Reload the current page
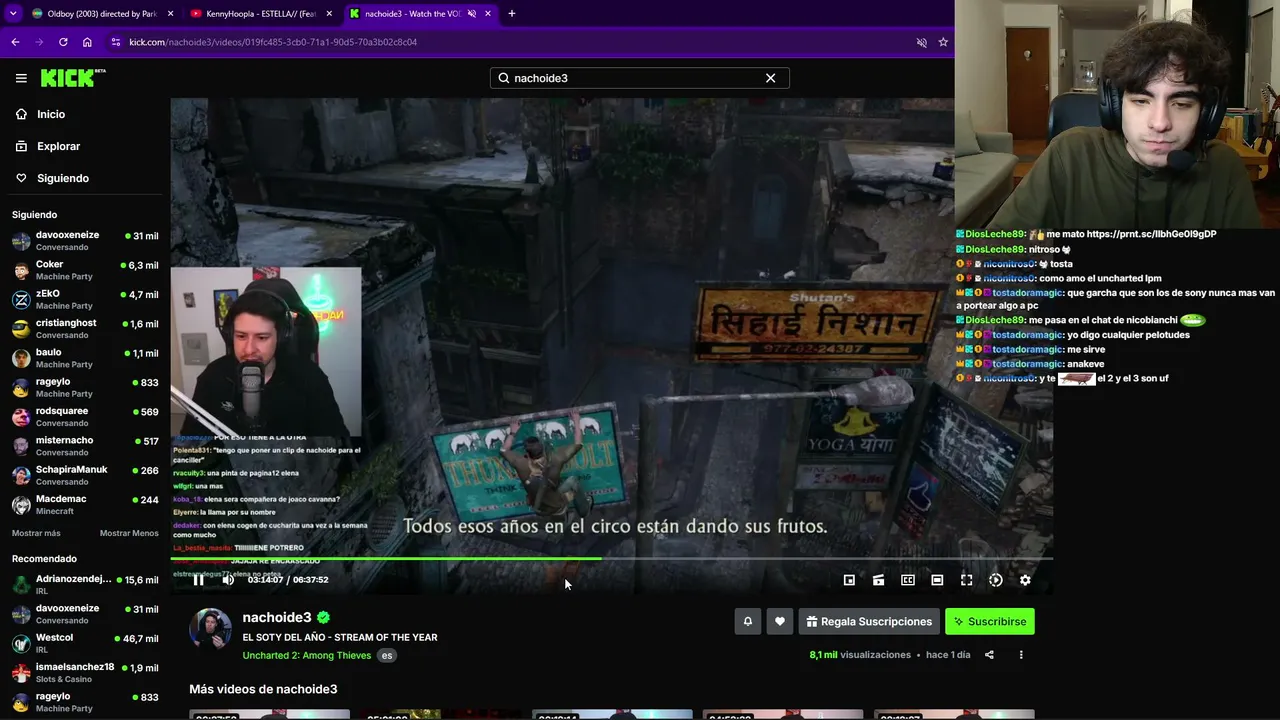Viewport: 1280px width, 720px height. (63, 42)
